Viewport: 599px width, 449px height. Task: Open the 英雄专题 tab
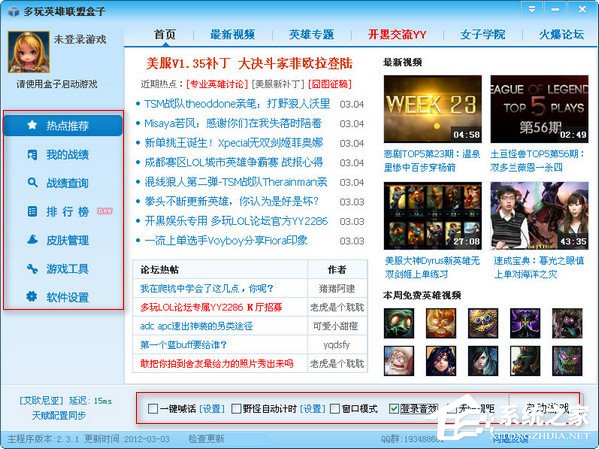pos(311,34)
